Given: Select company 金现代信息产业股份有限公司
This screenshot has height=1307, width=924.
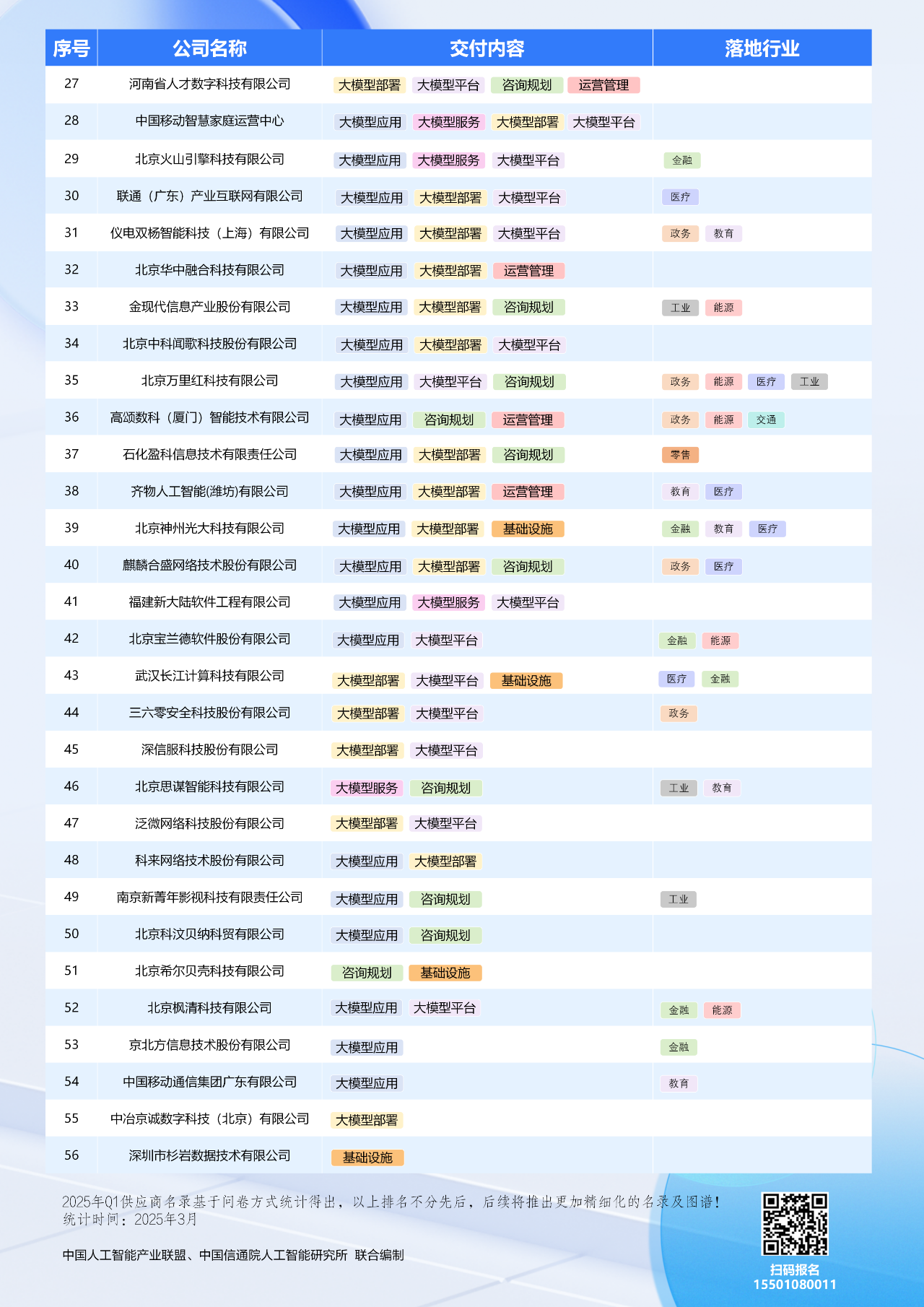Looking at the screenshot, I should tap(209, 306).
